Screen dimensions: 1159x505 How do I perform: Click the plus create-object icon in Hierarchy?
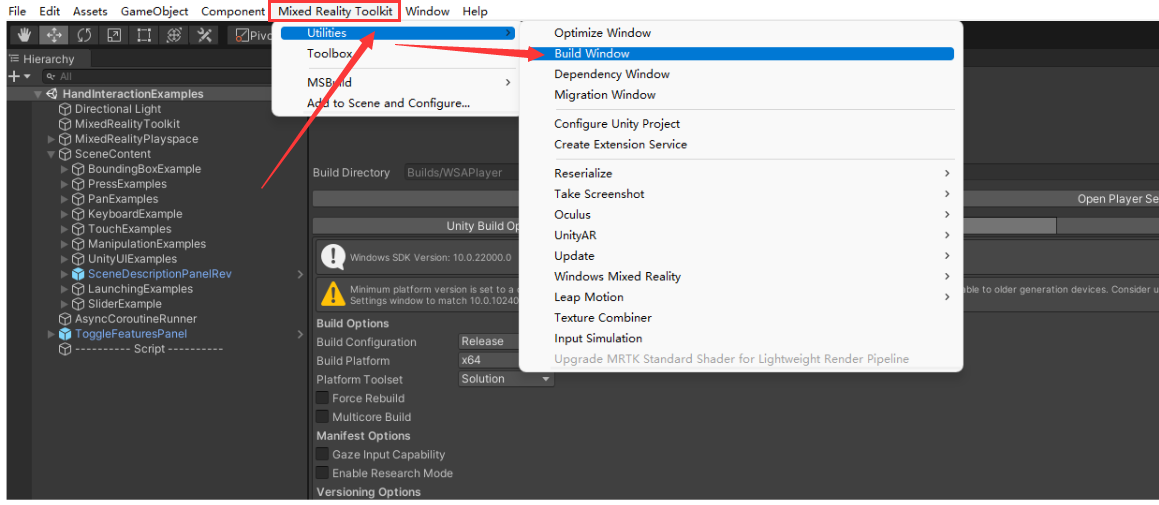click(13, 76)
